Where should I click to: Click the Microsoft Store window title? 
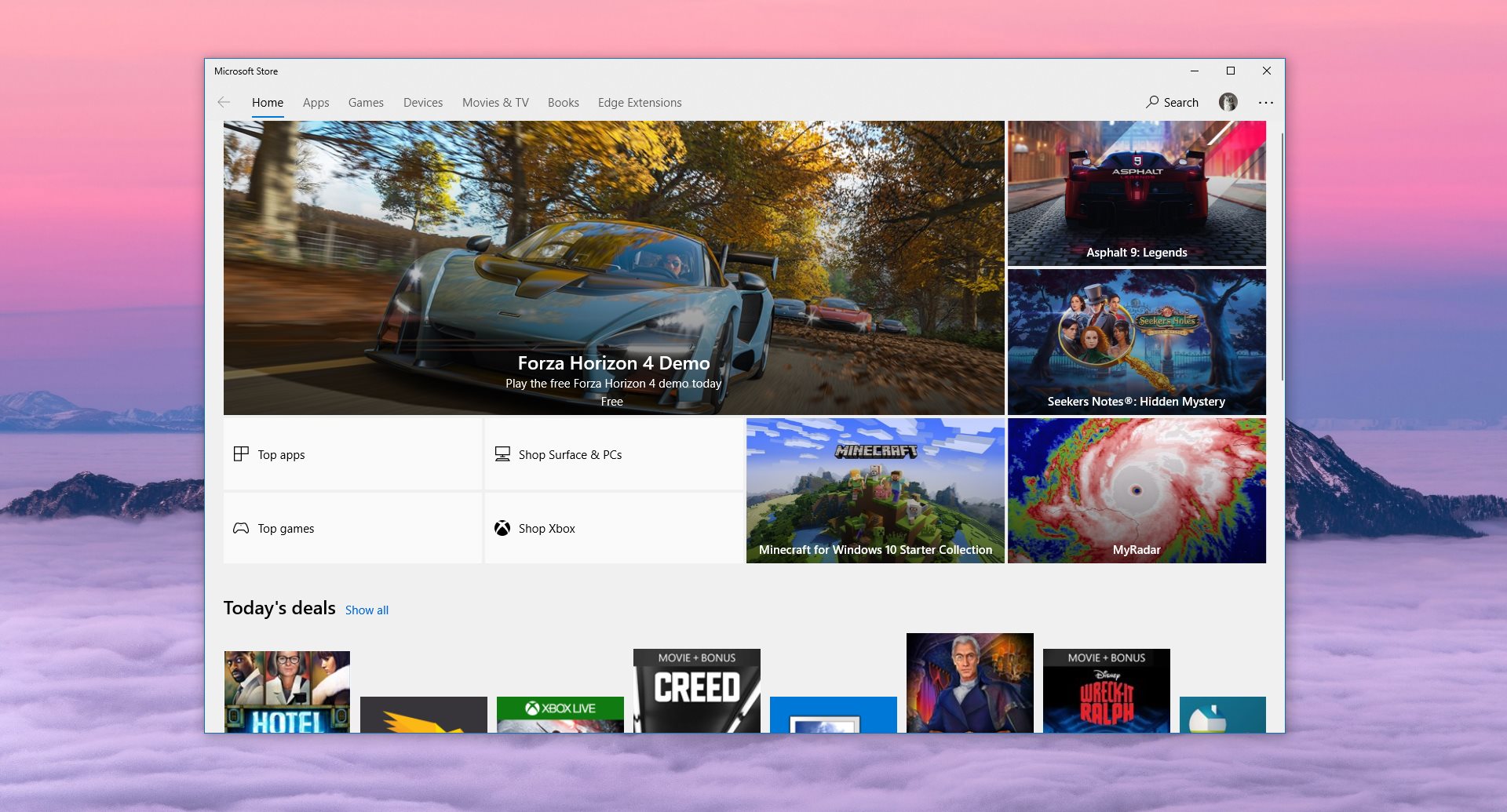coord(246,71)
